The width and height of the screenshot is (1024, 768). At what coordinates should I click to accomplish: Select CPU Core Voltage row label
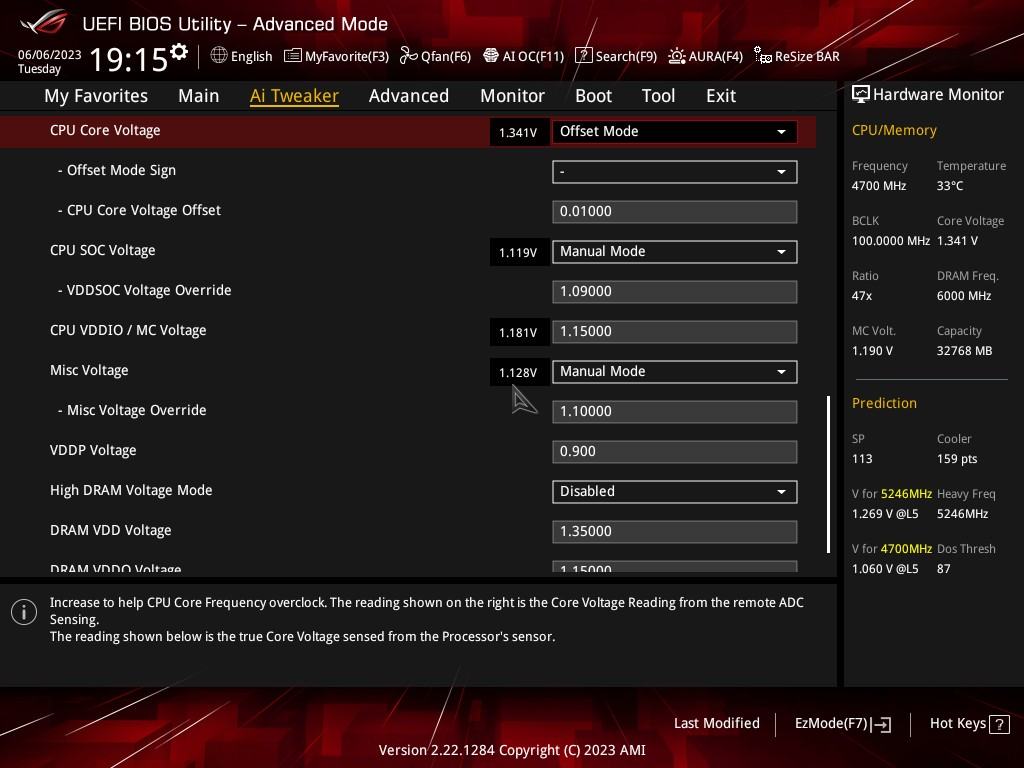pos(105,131)
